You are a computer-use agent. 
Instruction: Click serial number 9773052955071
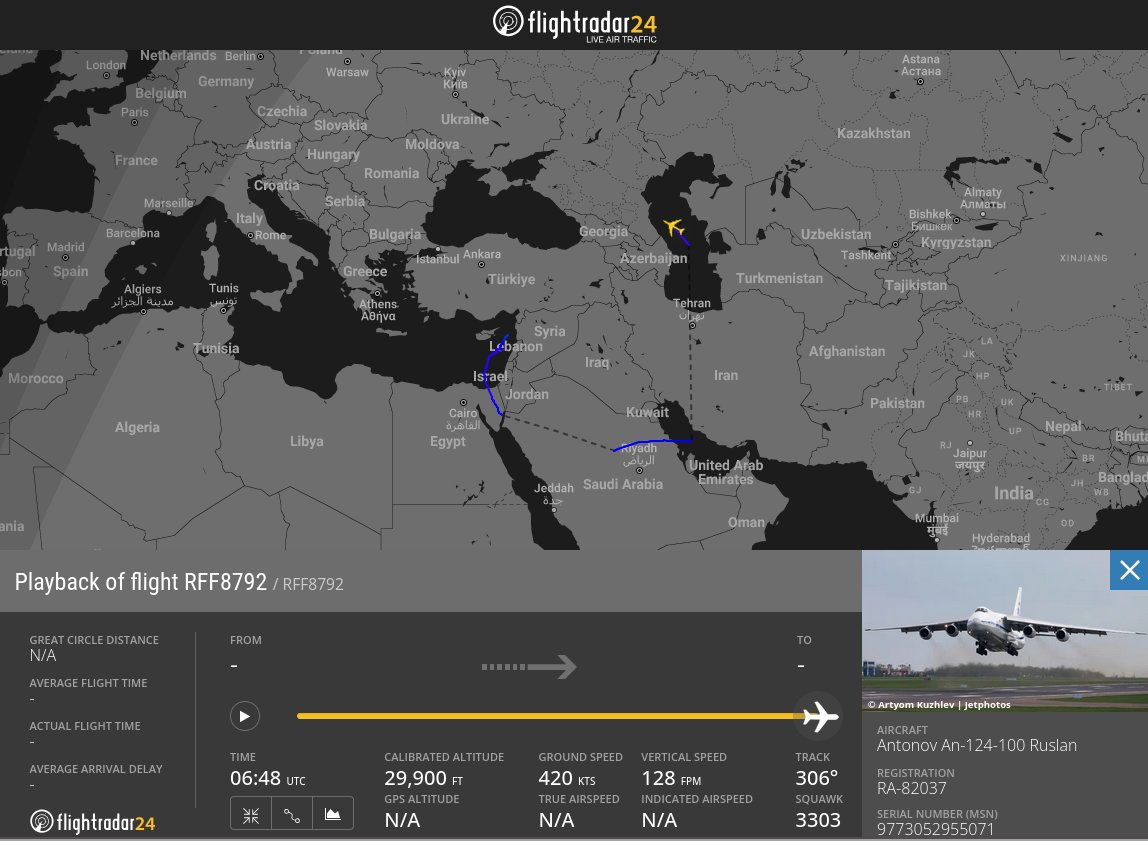(935, 829)
